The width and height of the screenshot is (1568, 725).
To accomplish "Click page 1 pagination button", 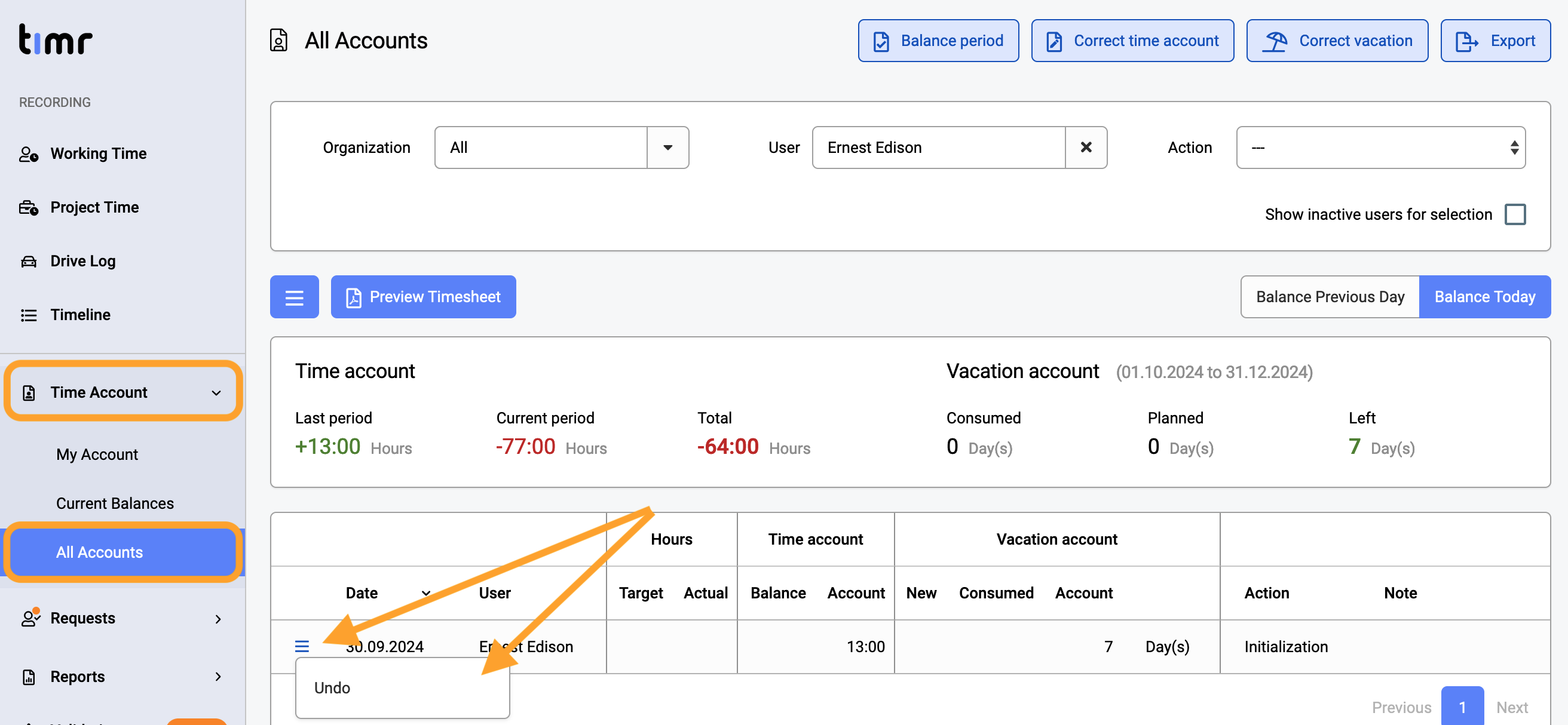I will (1462, 706).
